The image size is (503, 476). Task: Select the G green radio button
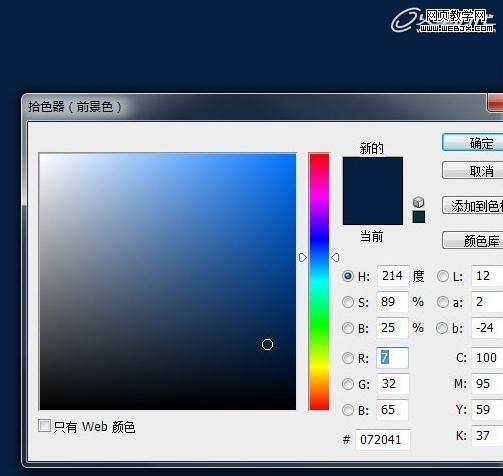point(348,384)
